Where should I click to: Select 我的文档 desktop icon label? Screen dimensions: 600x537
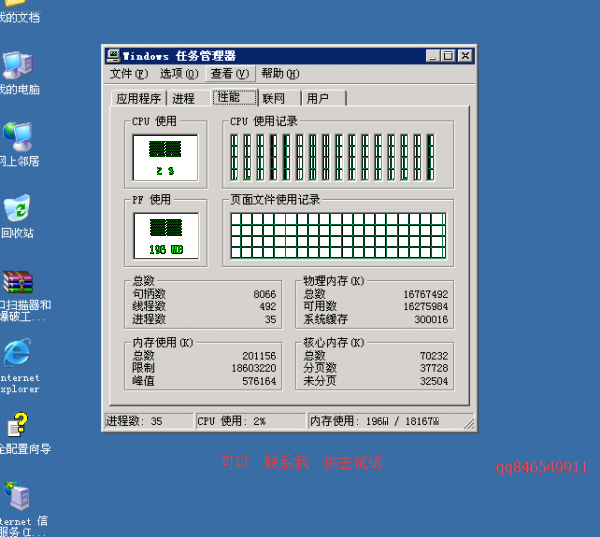coord(19,18)
